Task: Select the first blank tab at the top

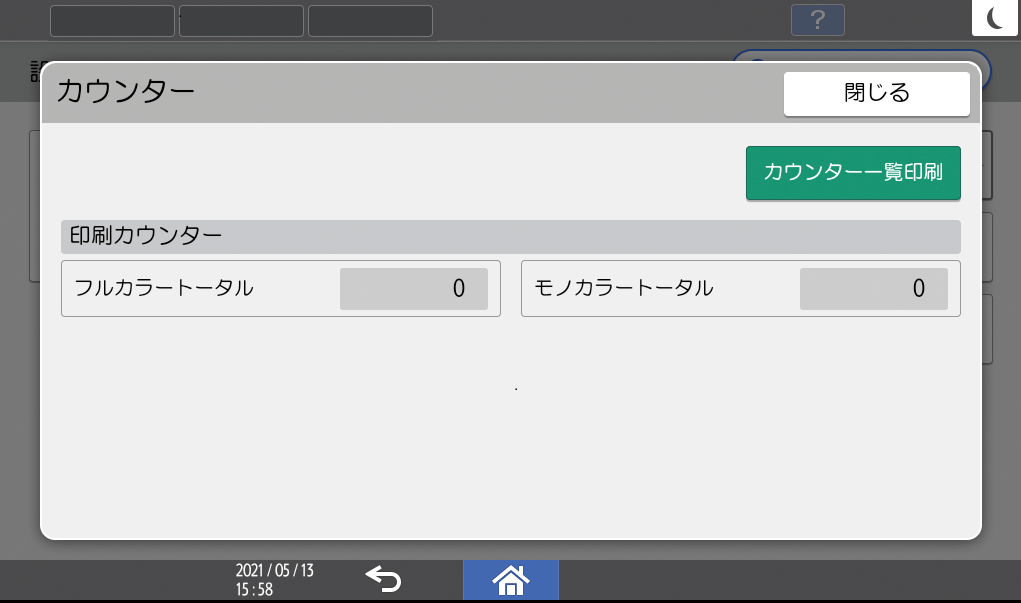Action: pos(112,21)
